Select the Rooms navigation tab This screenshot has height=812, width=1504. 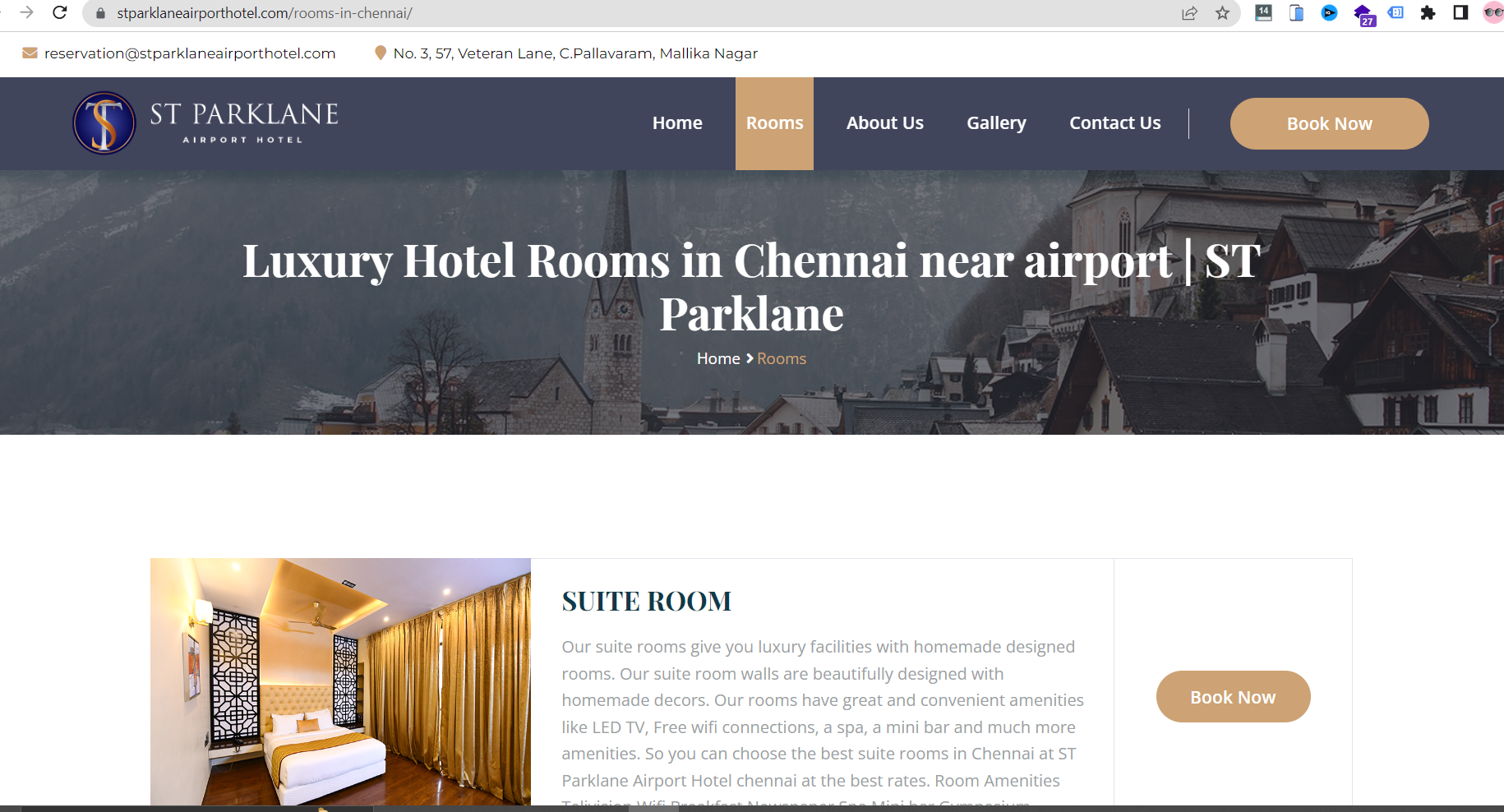(x=774, y=123)
